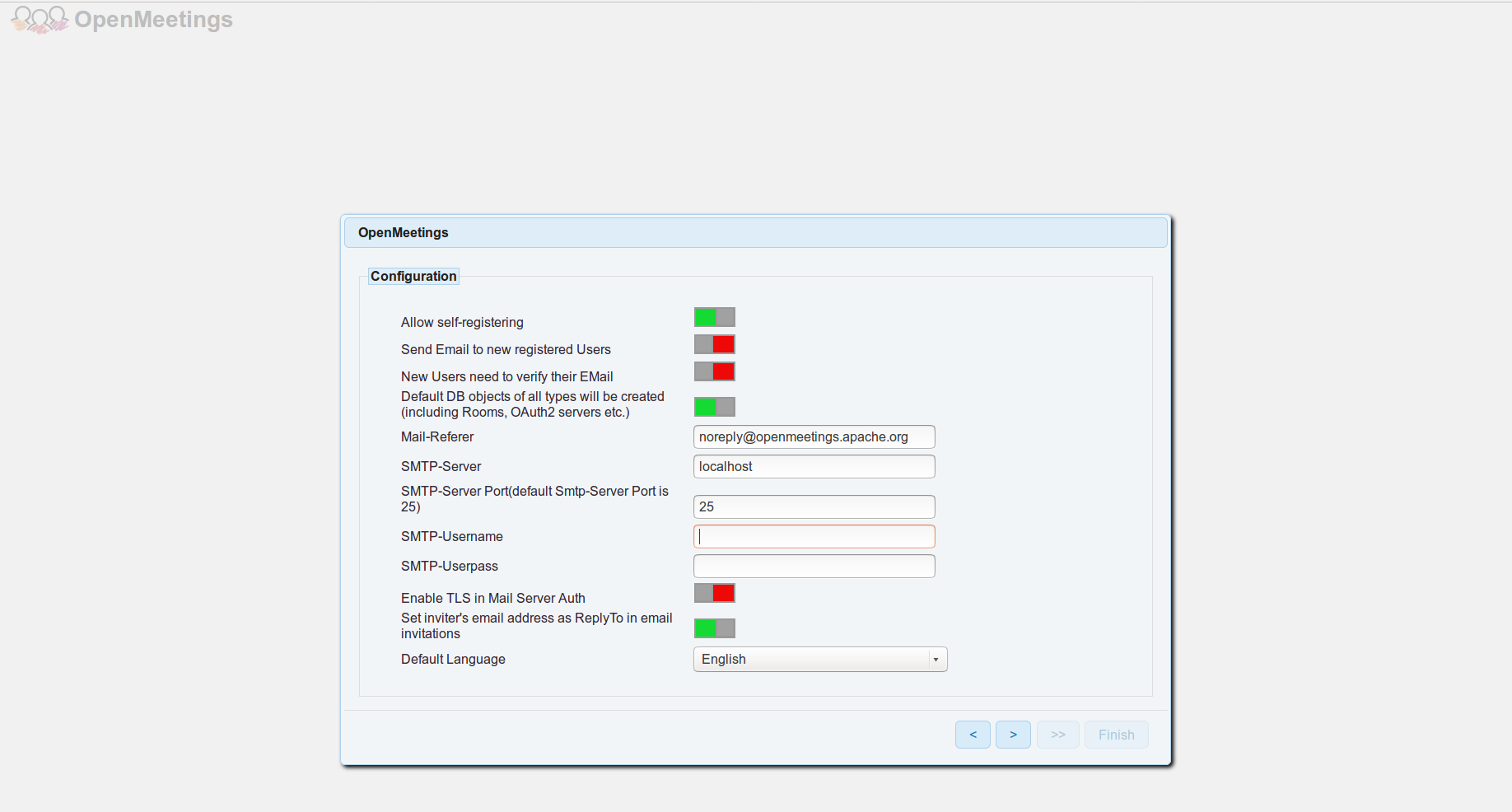Click the Configuration section heading
Viewport: 1512px width, 812px height.
coord(413,276)
